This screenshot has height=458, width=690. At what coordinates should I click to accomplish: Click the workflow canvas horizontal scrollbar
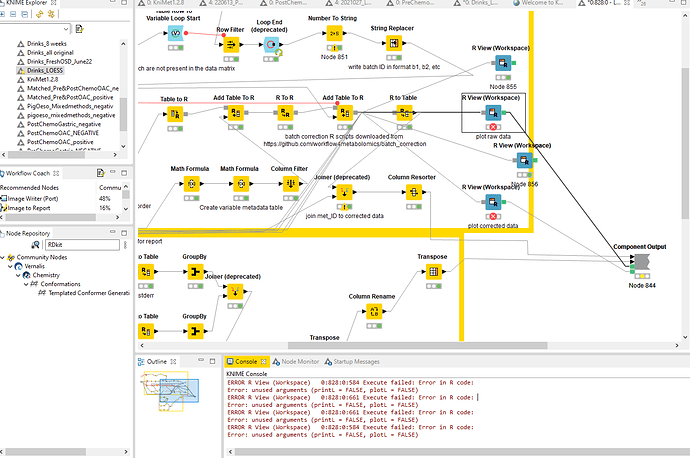click(417, 346)
